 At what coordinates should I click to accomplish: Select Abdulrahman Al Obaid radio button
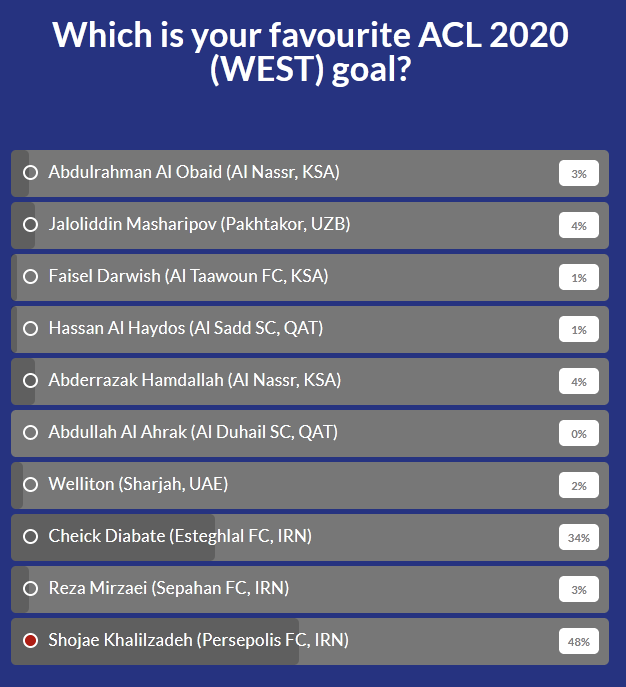(x=30, y=173)
